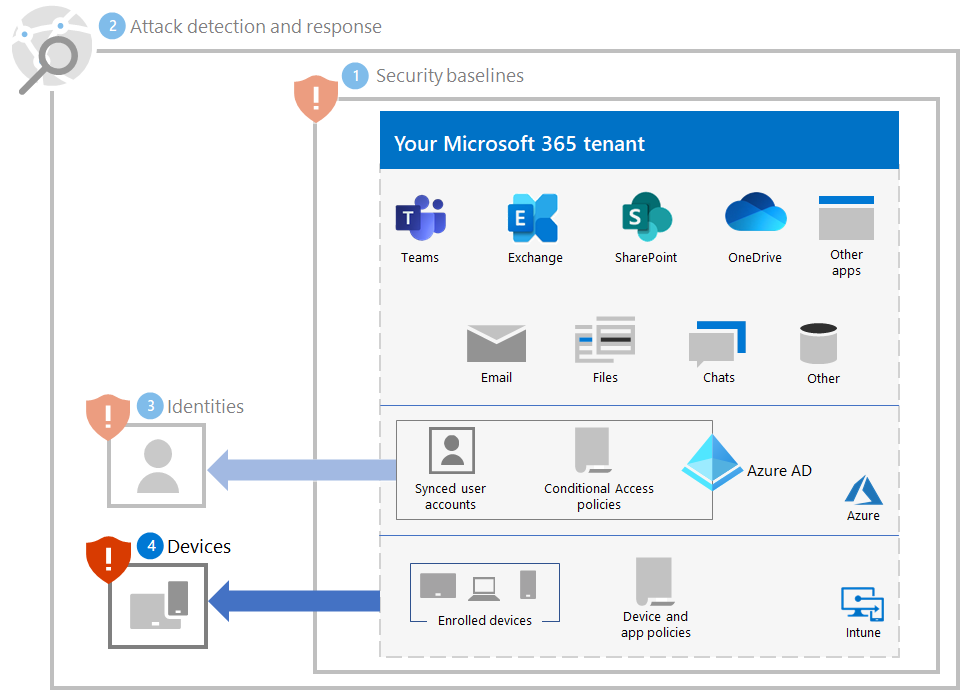960x690 pixels.
Task: Select the Chats icon
Action: [717, 340]
